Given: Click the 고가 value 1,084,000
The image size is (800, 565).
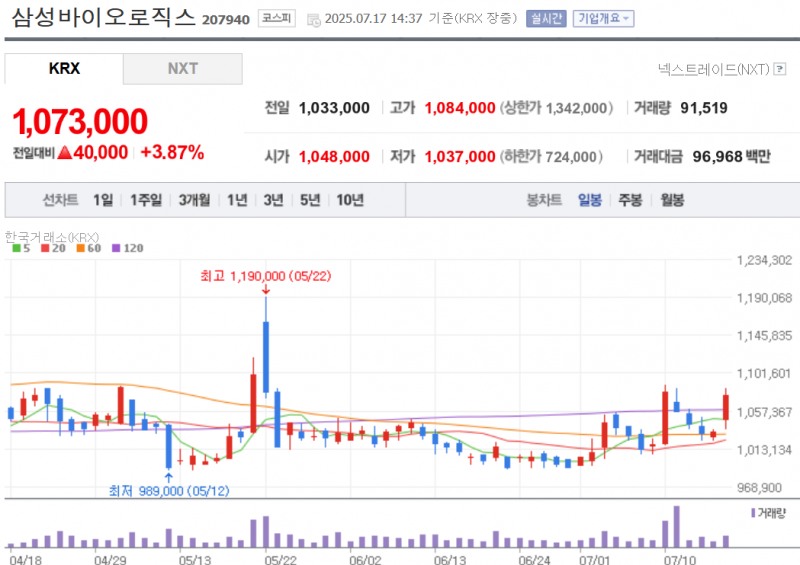Looking at the screenshot, I should (460, 108).
